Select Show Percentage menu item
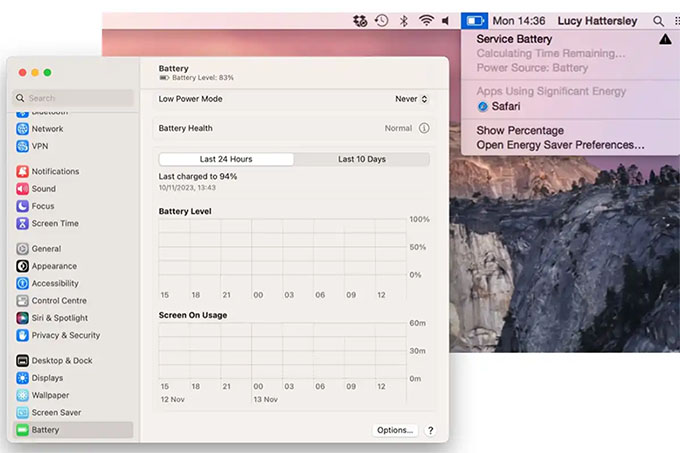680x453 pixels. (520, 131)
